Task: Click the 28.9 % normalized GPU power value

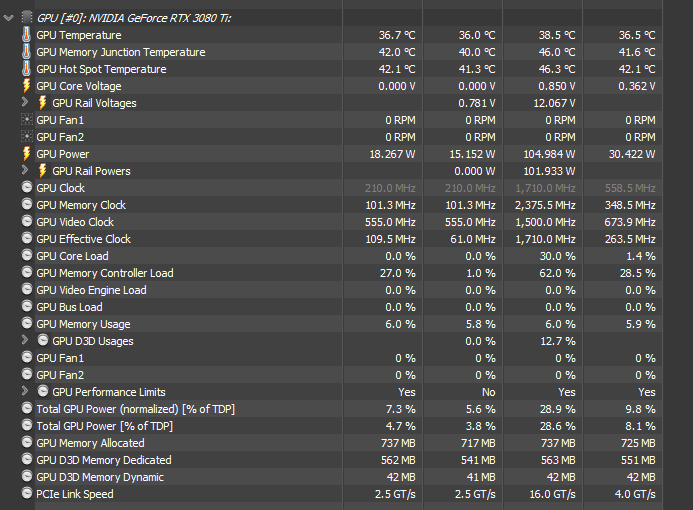Action: 557,409
